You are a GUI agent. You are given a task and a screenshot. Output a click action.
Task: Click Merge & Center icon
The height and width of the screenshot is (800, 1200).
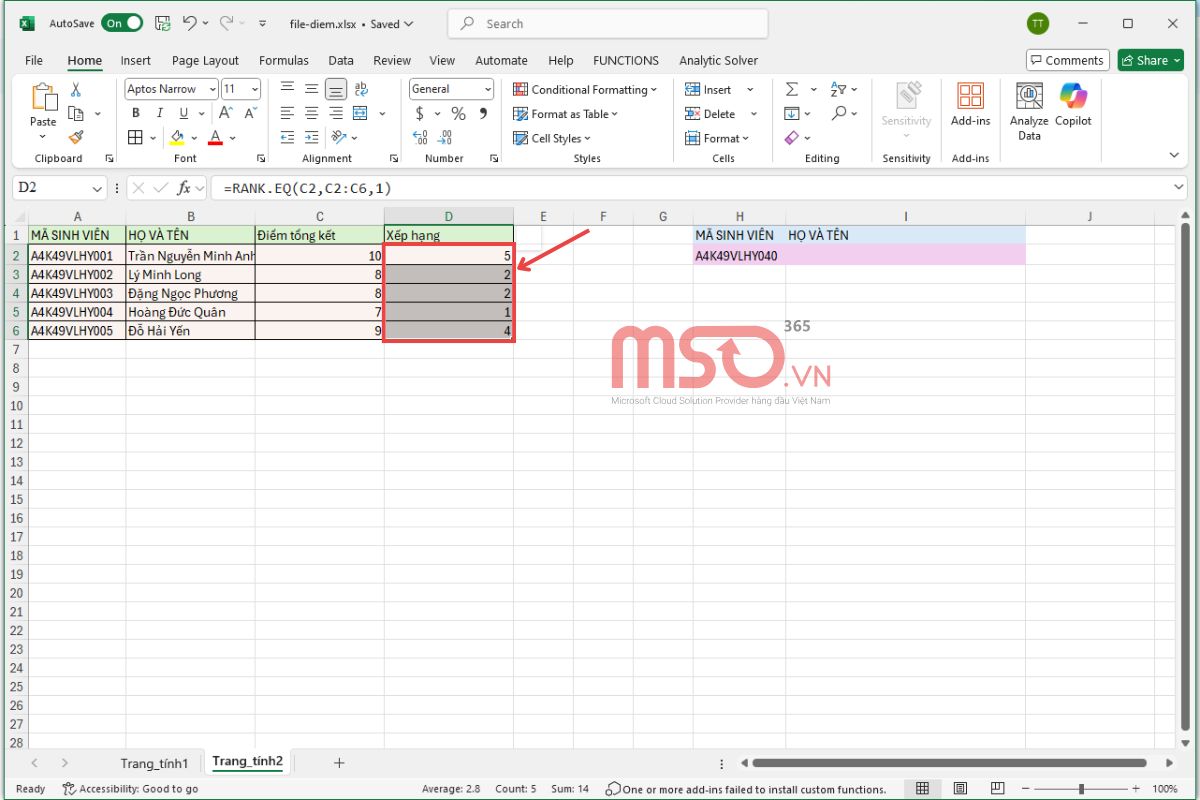coord(360,113)
